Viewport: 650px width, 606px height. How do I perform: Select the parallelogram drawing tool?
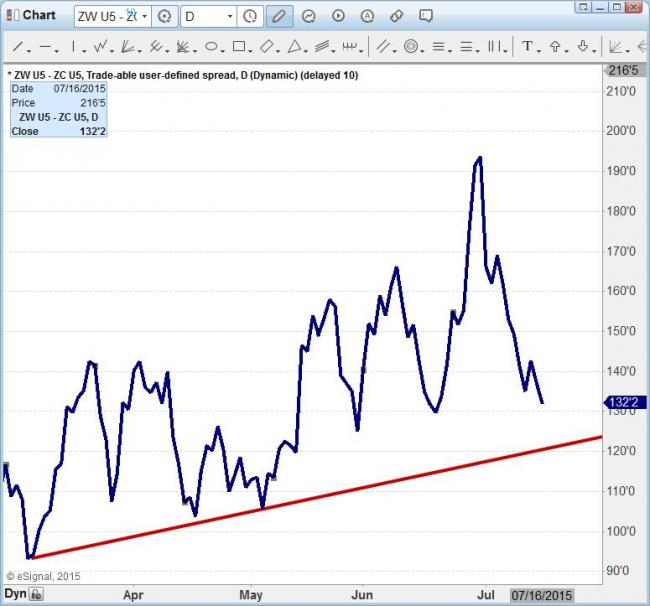[267, 46]
